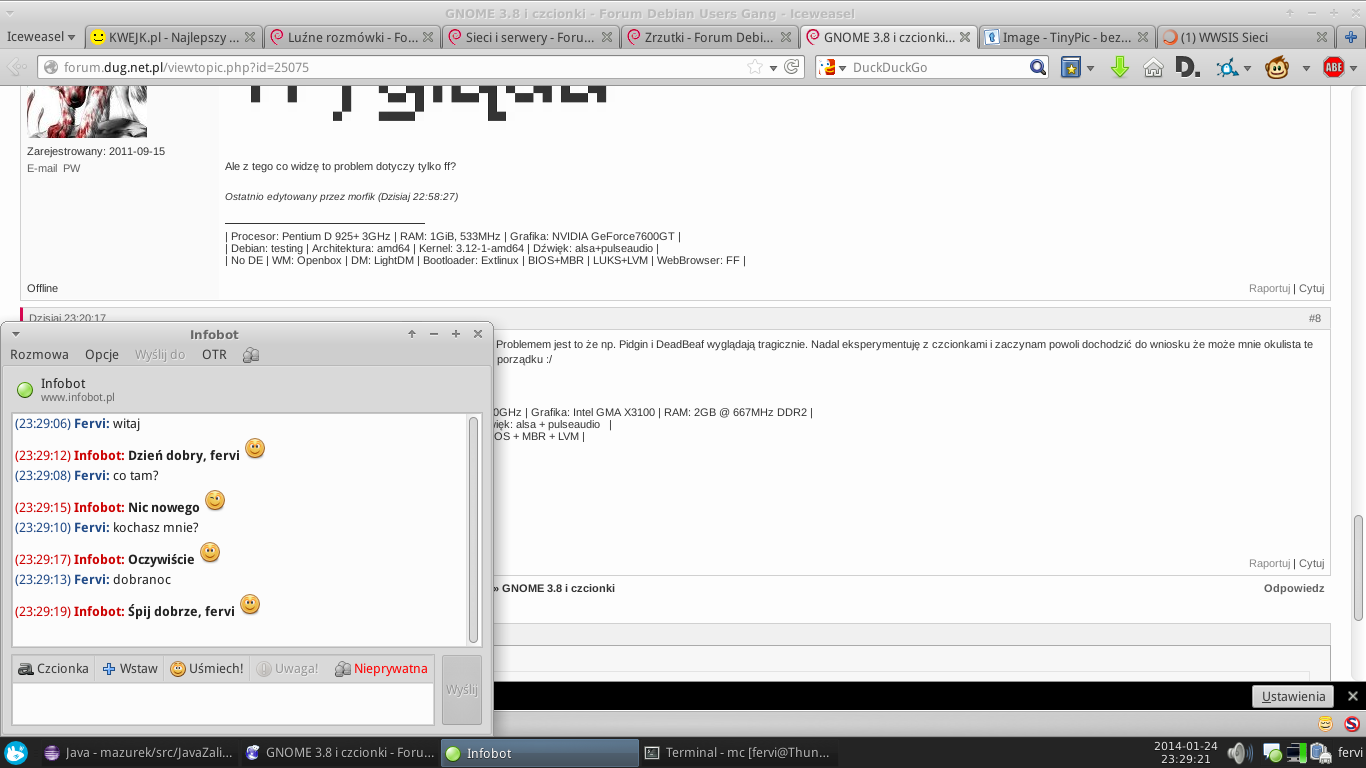The image size is (1366, 768).
Task: Open the Iceweasel application menu dropdown
Action: coord(42,37)
